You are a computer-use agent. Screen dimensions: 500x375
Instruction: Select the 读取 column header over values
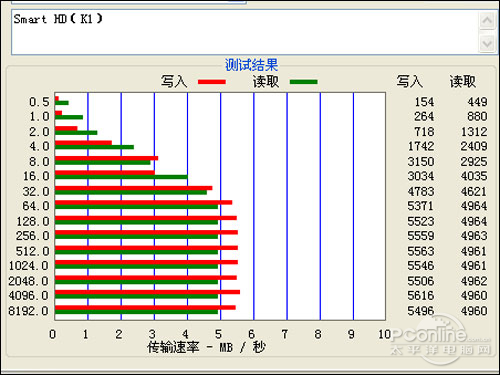463,81
